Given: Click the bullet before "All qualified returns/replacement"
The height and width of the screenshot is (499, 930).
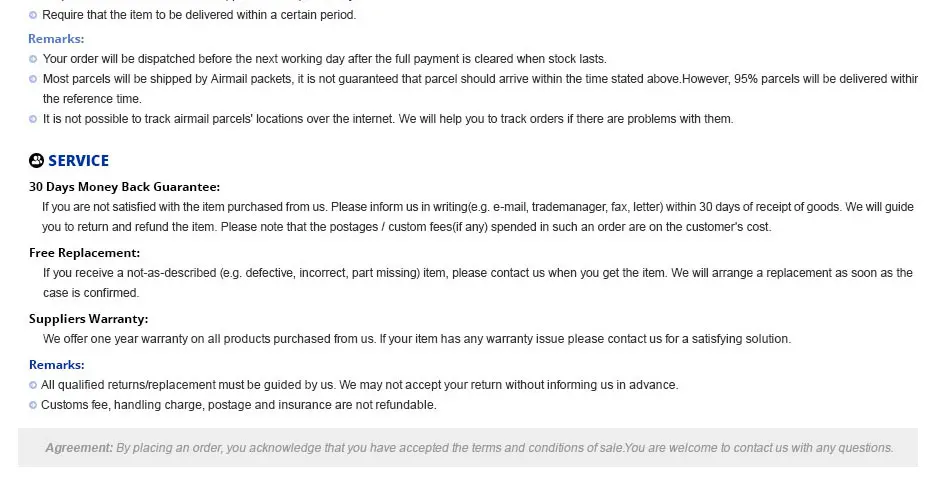Looking at the screenshot, I should point(34,385).
